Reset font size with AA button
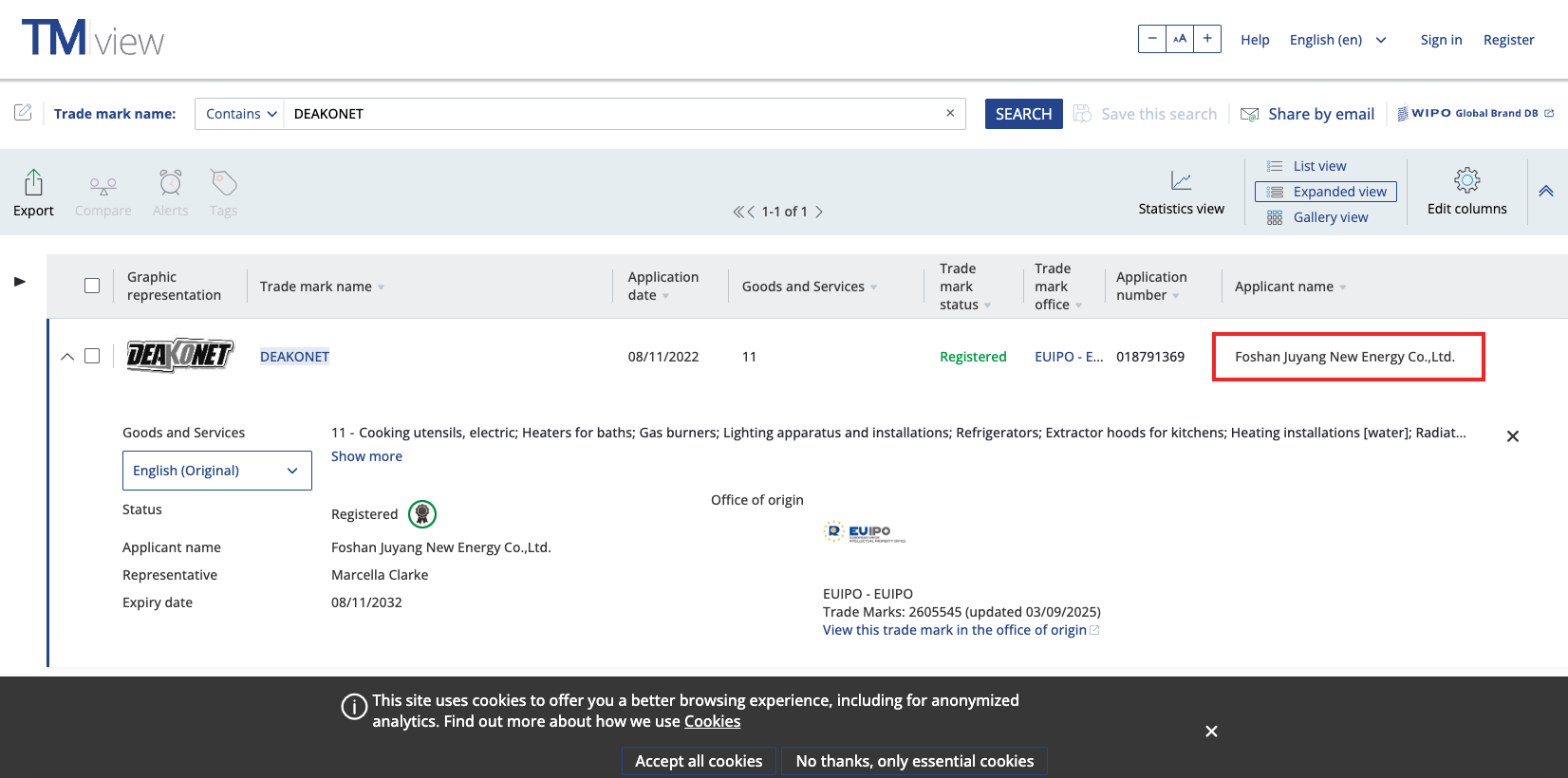 point(1180,39)
